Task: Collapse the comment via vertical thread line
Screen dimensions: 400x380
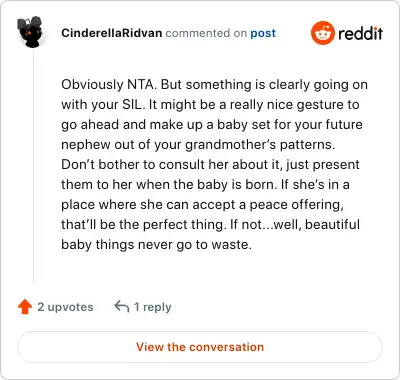Action: pyautogui.click(x=33, y=167)
